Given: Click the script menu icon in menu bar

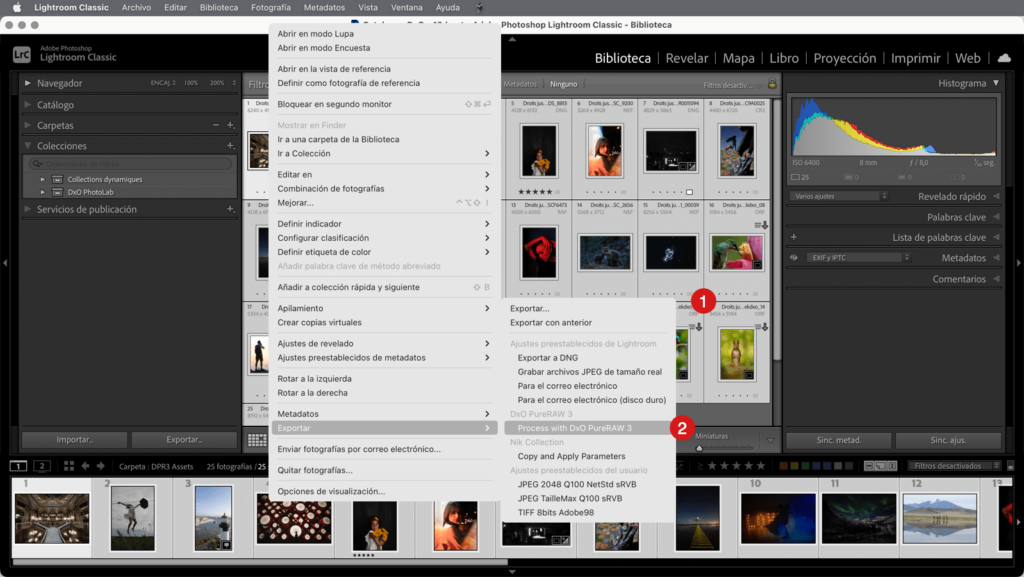Looking at the screenshot, I should pyautogui.click(x=479, y=8).
